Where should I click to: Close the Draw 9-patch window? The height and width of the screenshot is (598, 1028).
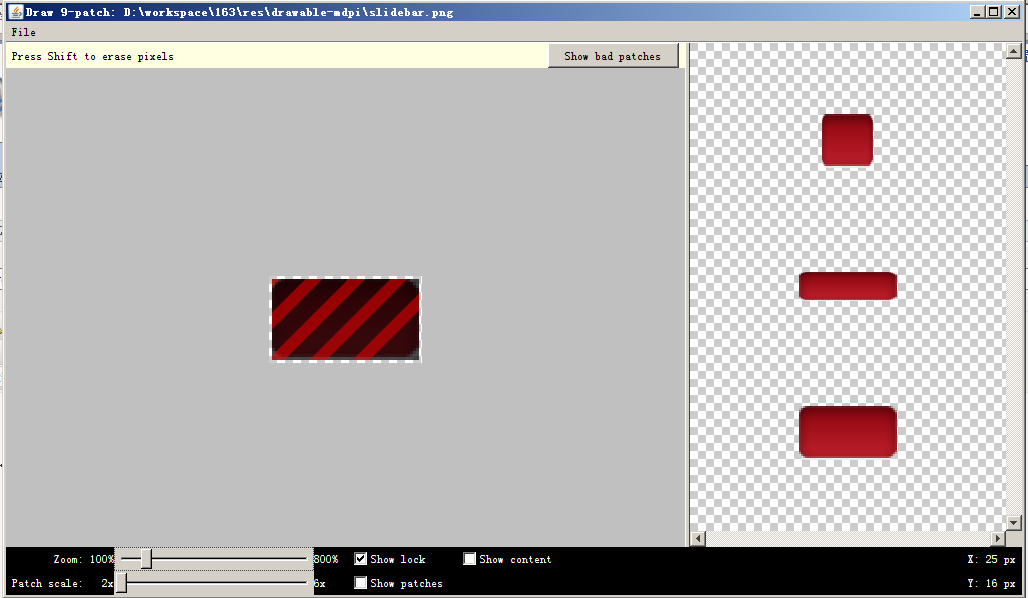(x=1012, y=12)
